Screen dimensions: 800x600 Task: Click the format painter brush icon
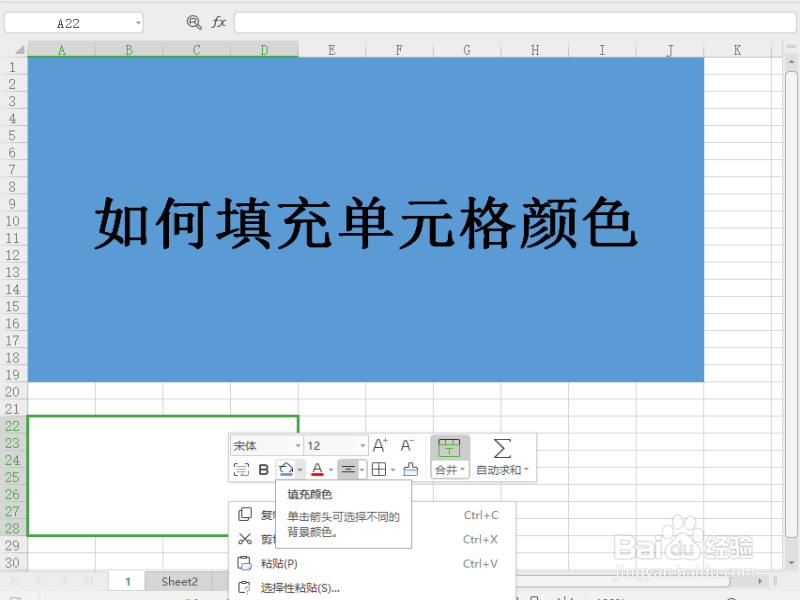(410, 469)
